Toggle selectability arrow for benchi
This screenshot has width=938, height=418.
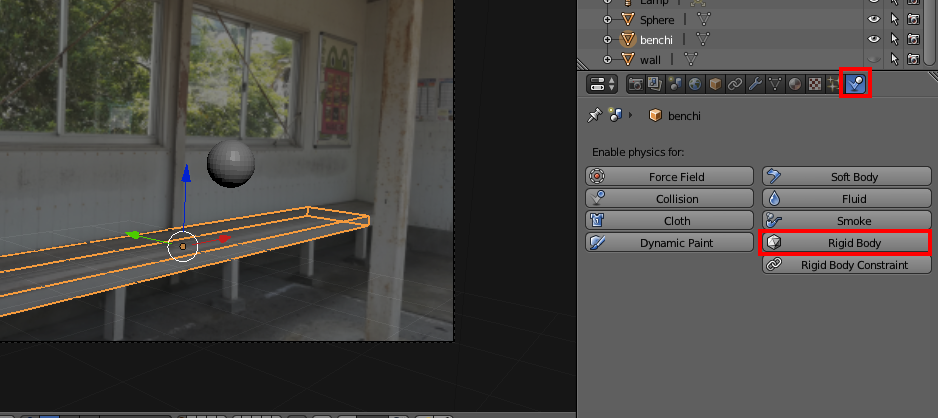[894, 39]
